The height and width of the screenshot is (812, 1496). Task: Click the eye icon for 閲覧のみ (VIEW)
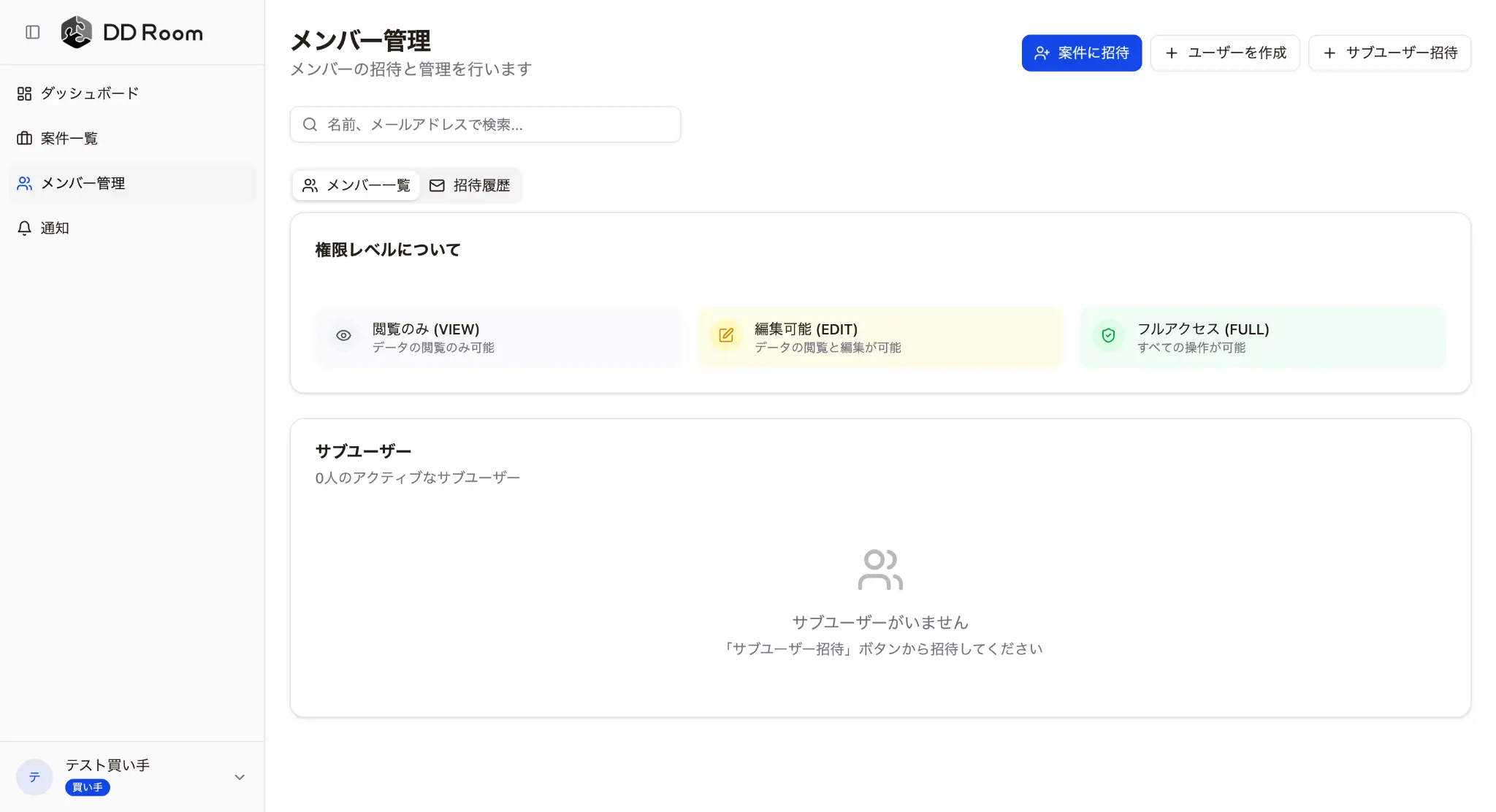point(343,336)
